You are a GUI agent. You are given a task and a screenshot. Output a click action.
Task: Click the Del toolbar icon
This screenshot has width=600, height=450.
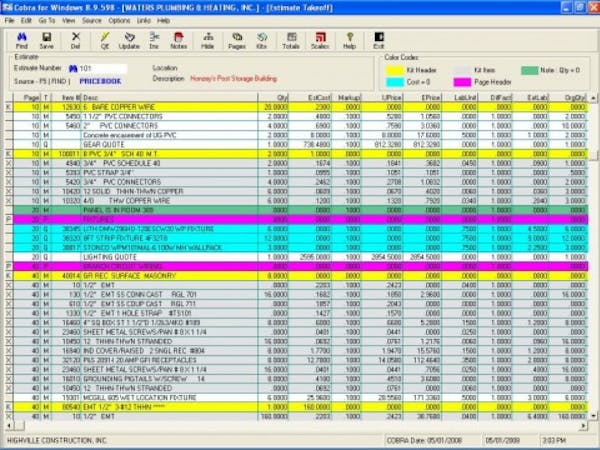[x=75, y=40]
